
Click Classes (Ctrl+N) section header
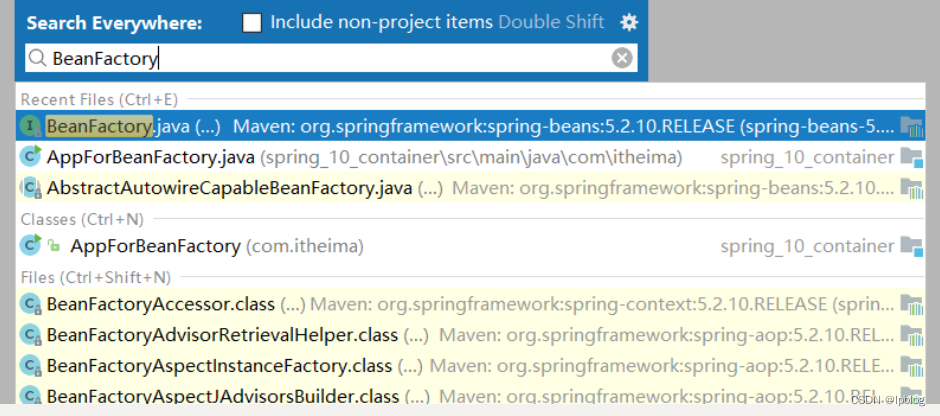pos(82,219)
